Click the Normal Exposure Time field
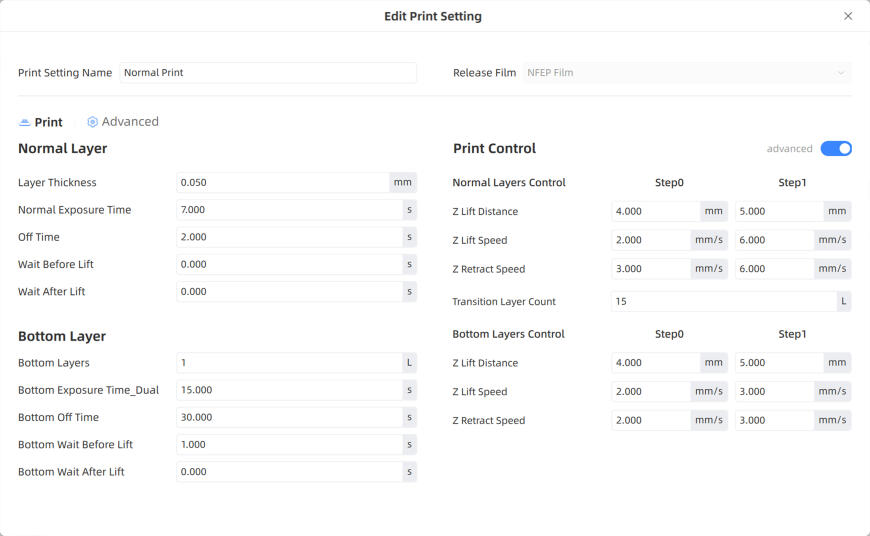This screenshot has width=870, height=536. coord(290,210)
